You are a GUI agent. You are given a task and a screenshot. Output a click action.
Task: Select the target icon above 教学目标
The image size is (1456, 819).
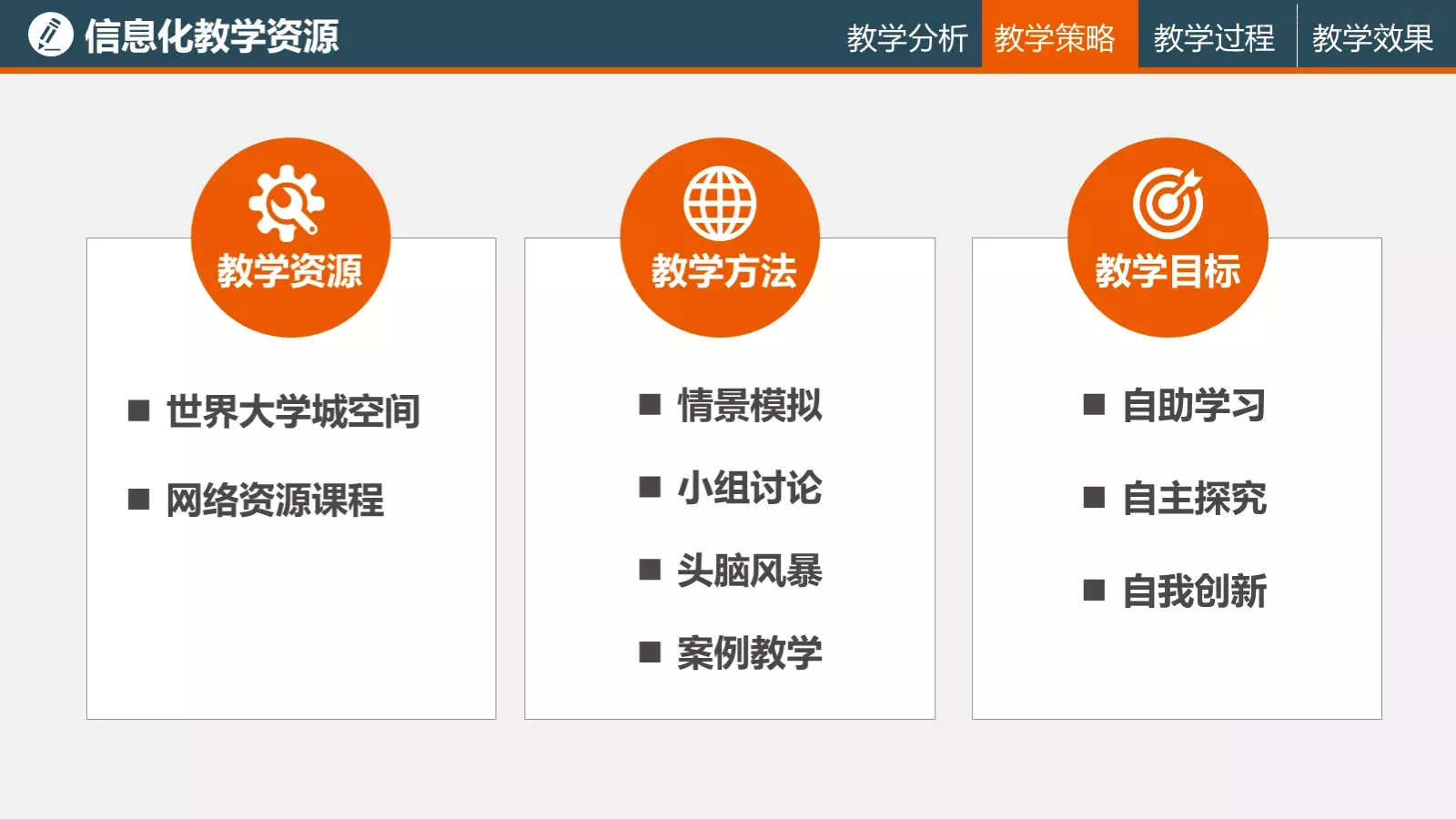(x=1168, y=200)
